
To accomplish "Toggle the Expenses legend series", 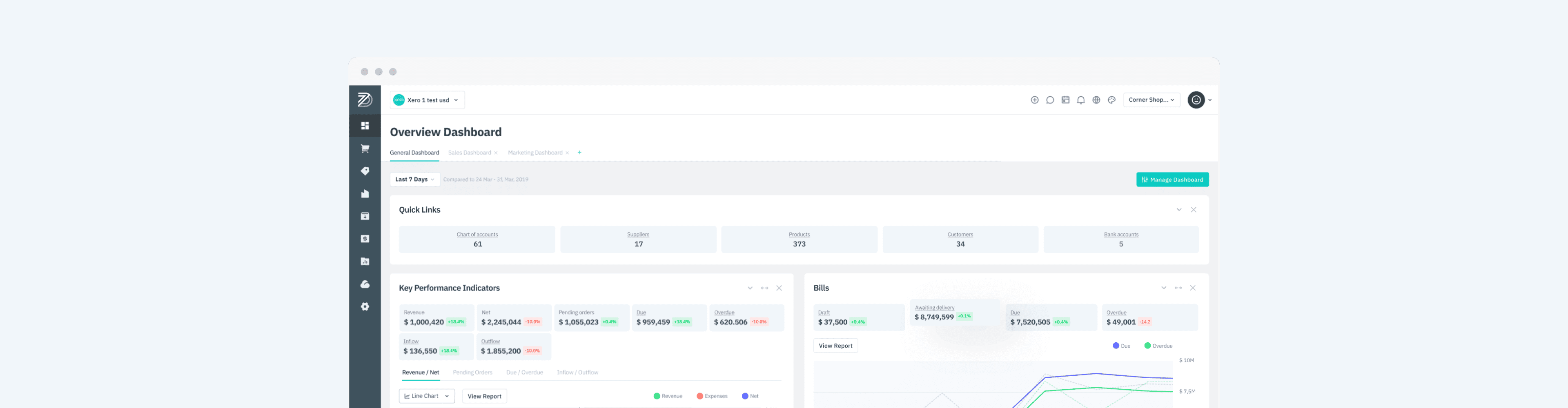I will tap(712, 396).
